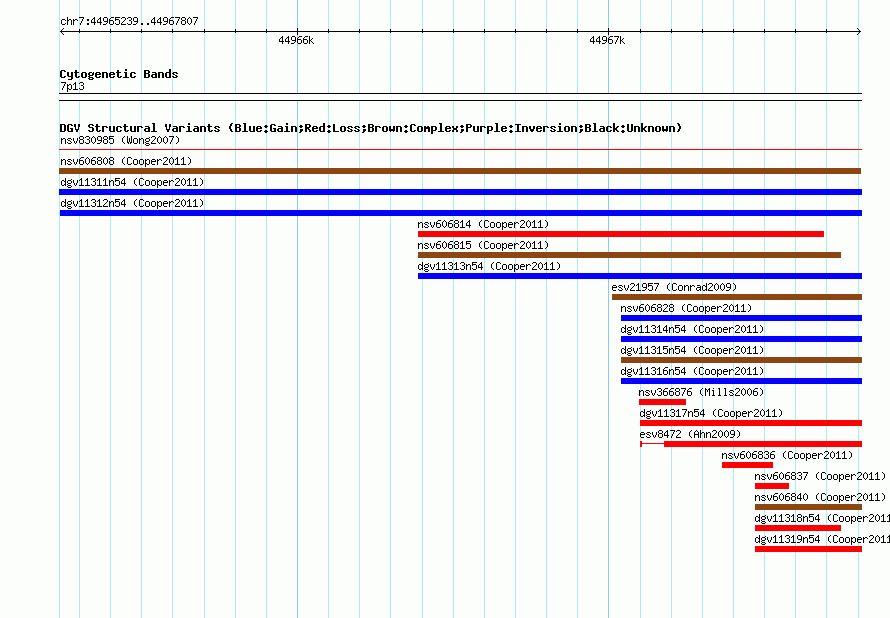This screenshot has width=890, height=618.
Task: Open variant label nsv606814 (Cooper2011)
Action: [x=483, y=224]
